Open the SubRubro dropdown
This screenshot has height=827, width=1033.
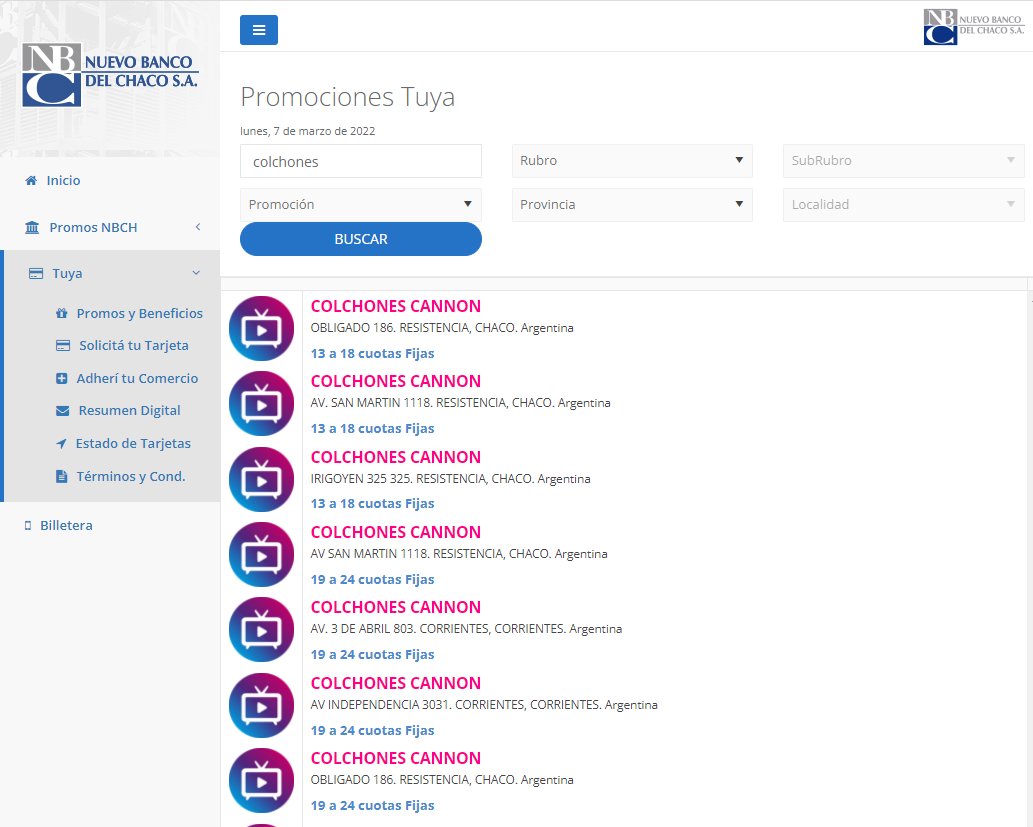903,161
